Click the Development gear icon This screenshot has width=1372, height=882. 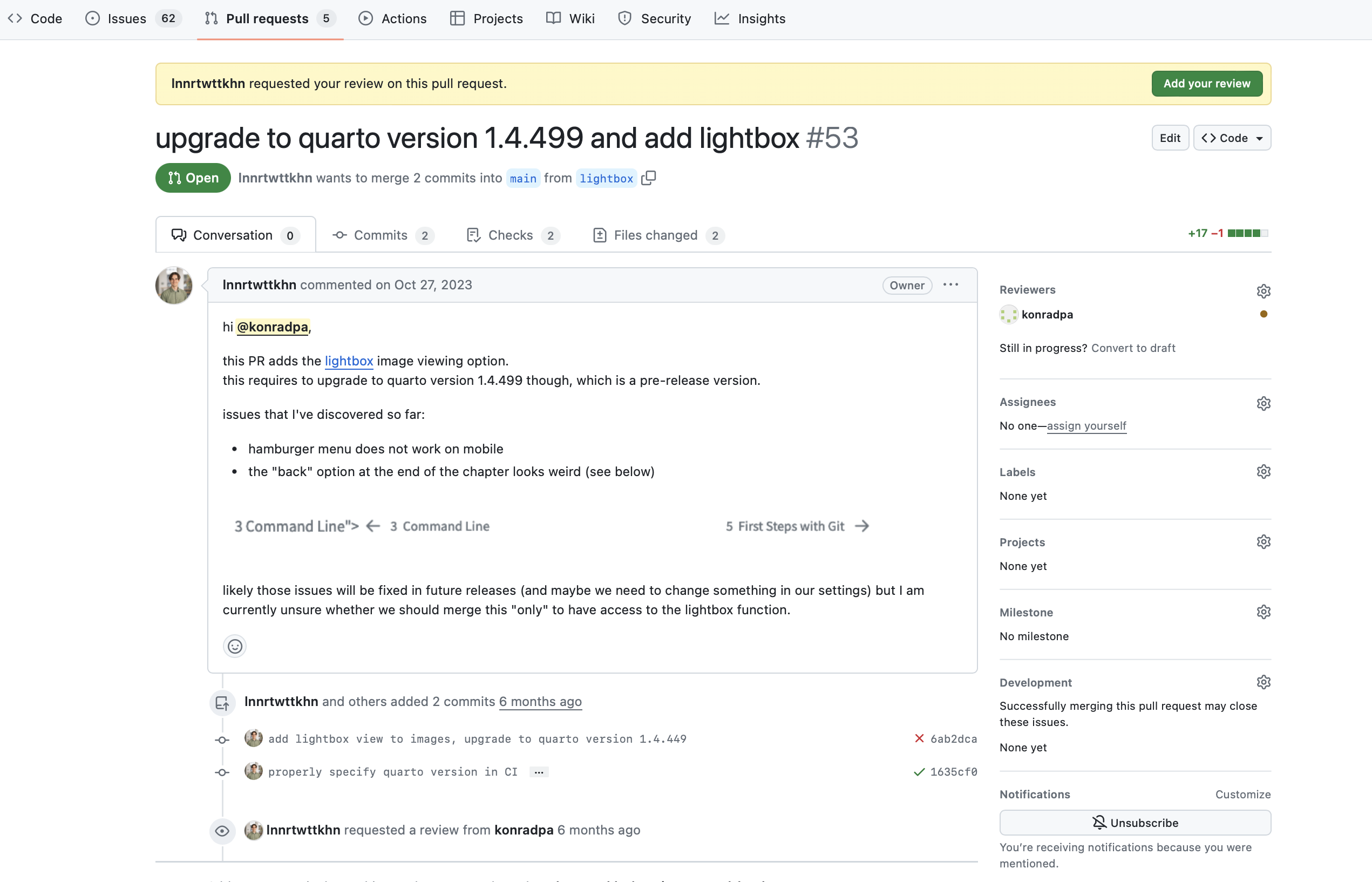(1263, 682)
